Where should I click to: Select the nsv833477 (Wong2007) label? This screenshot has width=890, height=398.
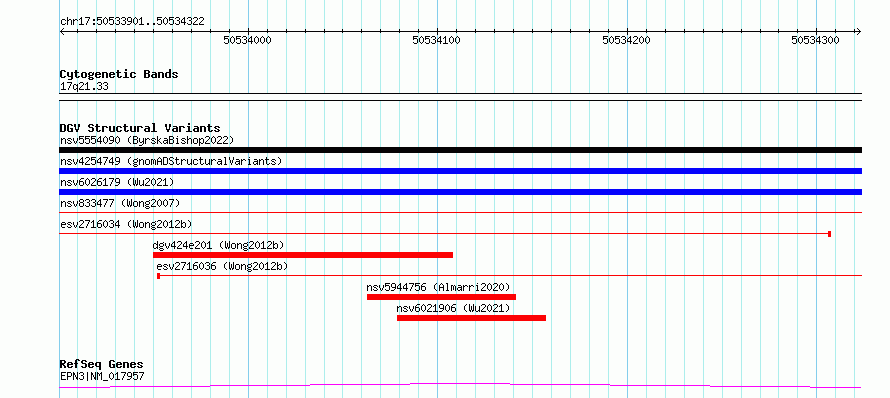click(120, 203)
